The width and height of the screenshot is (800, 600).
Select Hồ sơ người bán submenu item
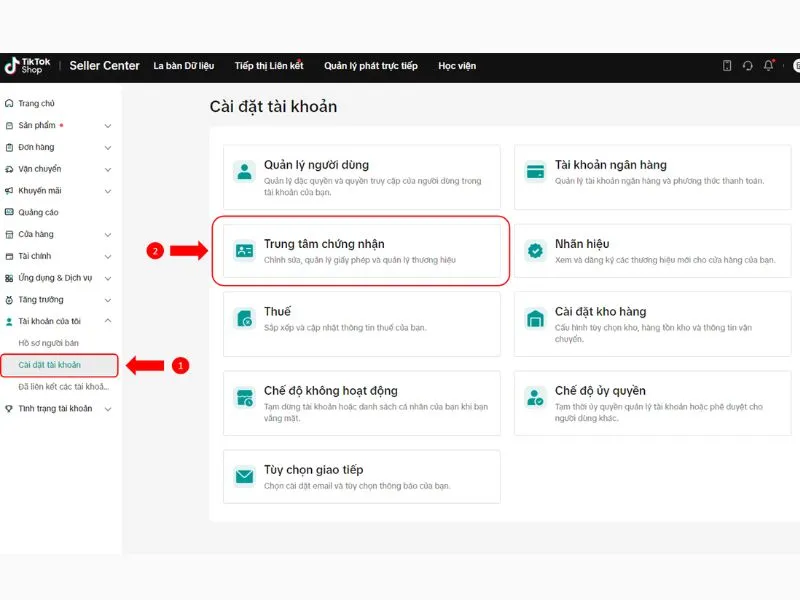pyautogui.click(x=48, y=343)
